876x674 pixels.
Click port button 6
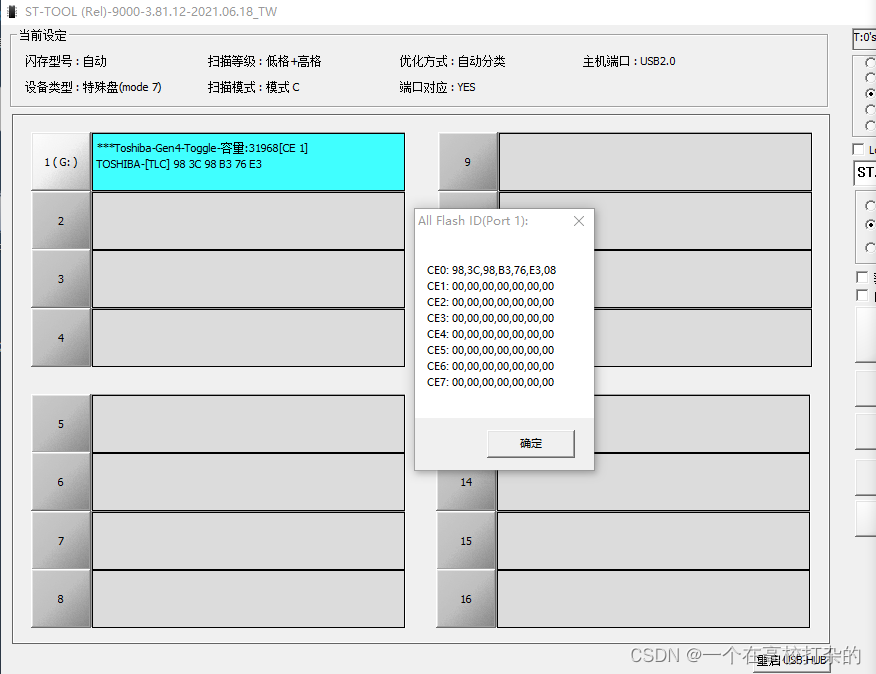click(61, 482)
